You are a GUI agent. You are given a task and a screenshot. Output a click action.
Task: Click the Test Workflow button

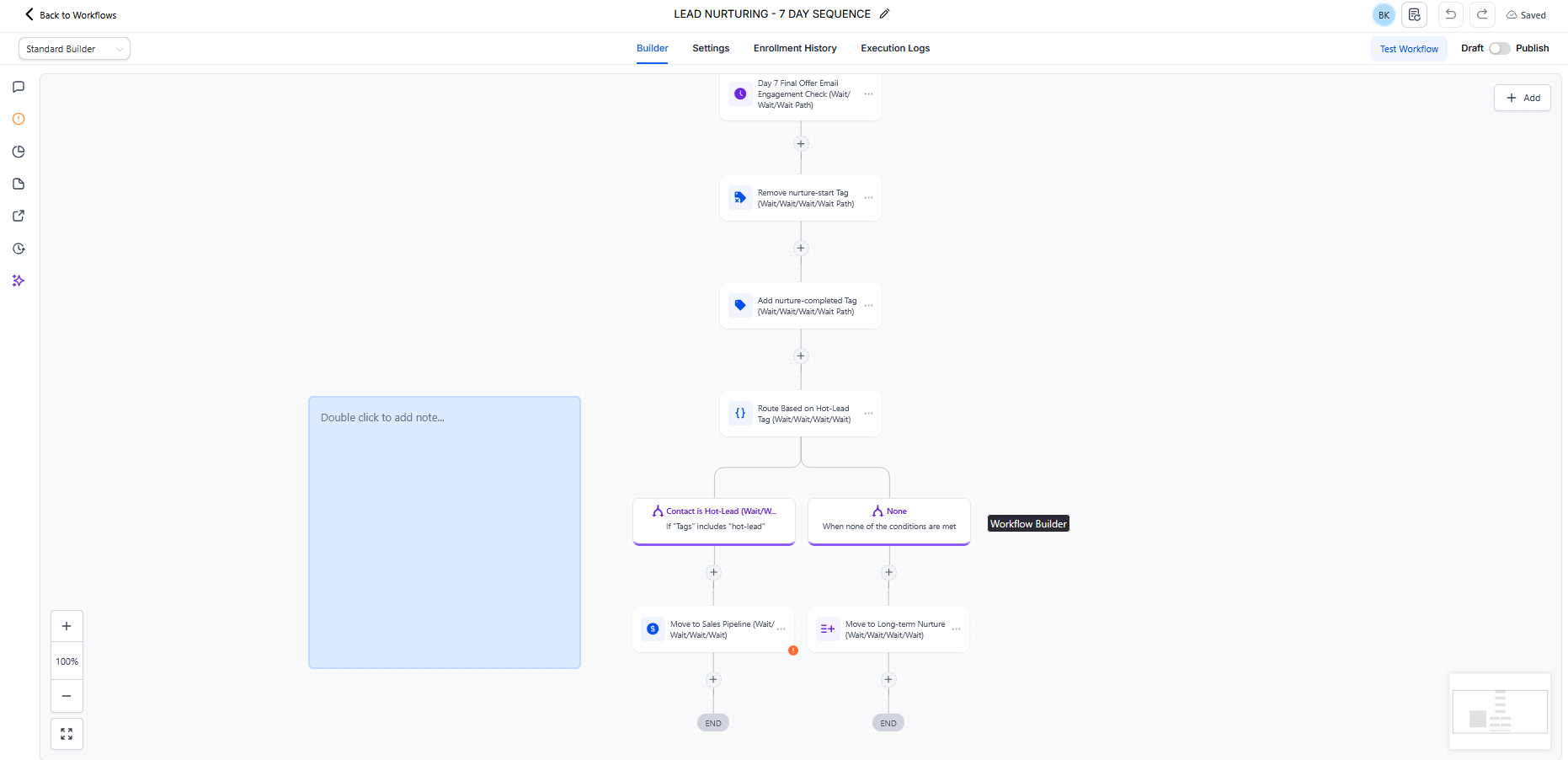coord(1409,49)
